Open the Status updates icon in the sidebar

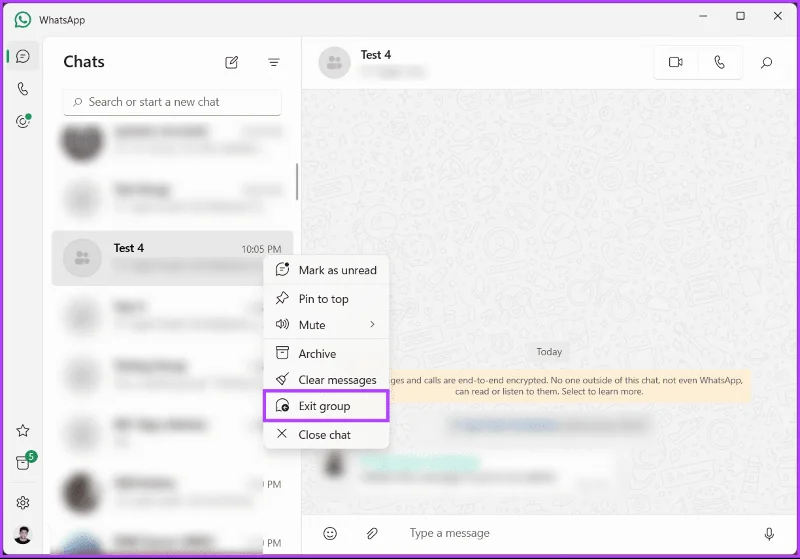pos(23,121)
